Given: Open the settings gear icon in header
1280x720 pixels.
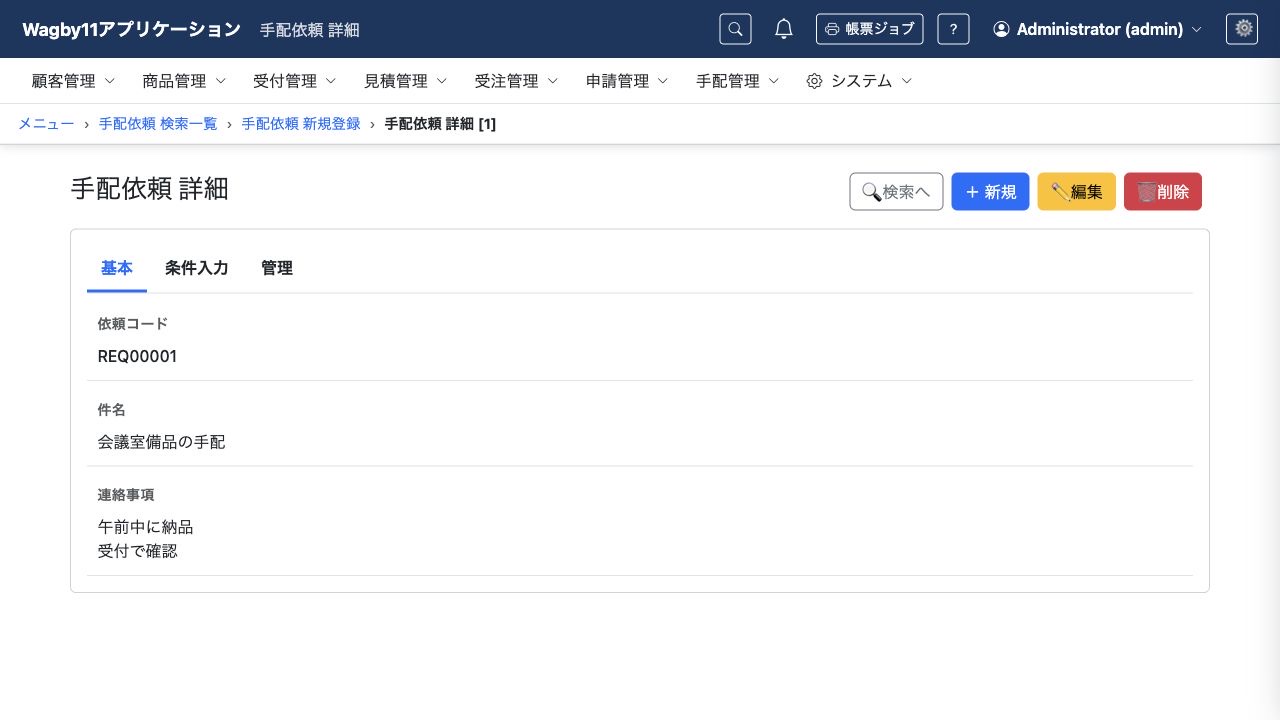Looking at the screenshot, I should pyautogui.click(x=1242, y=29).
